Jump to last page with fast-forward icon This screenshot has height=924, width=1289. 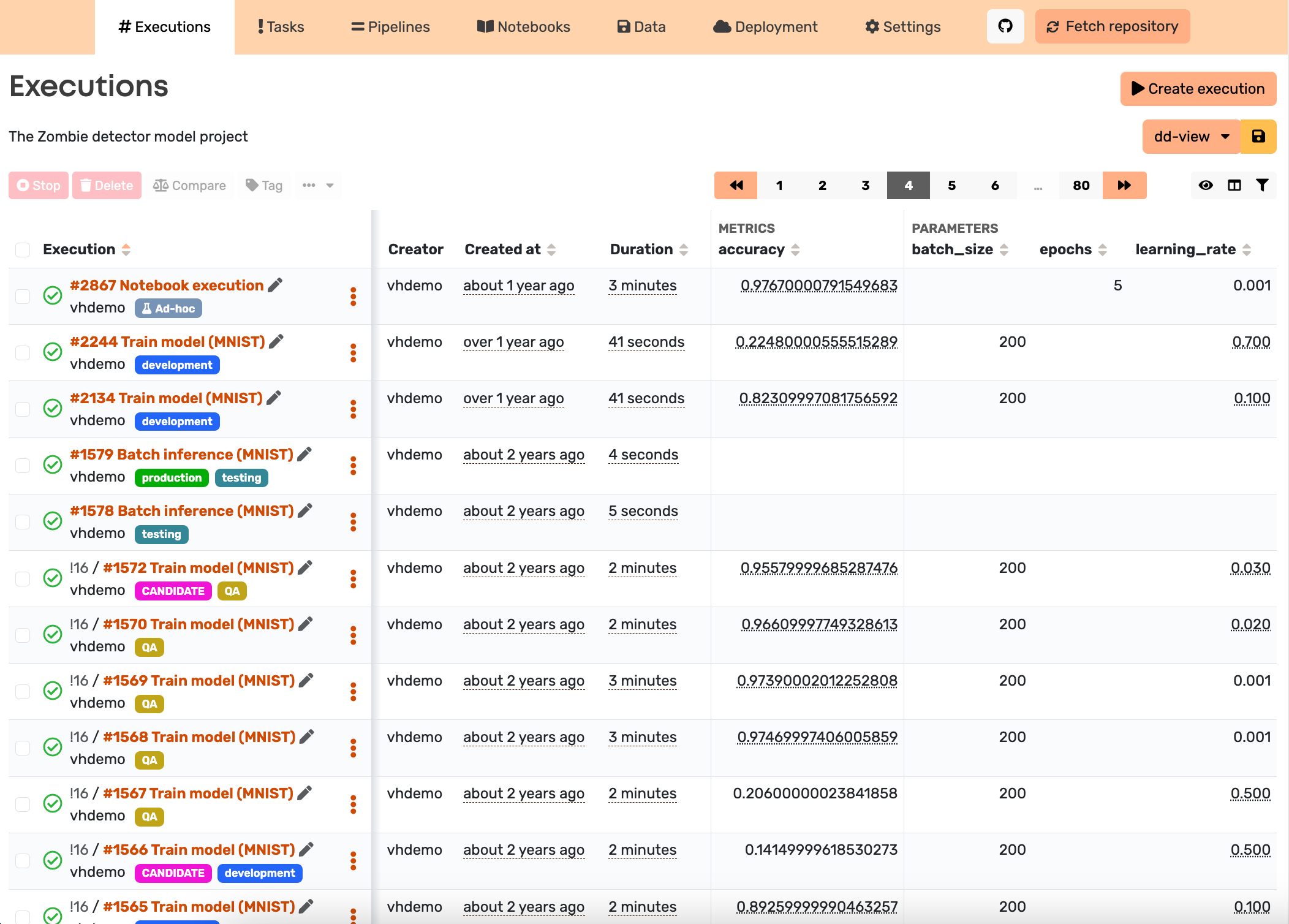[1124, 185]
